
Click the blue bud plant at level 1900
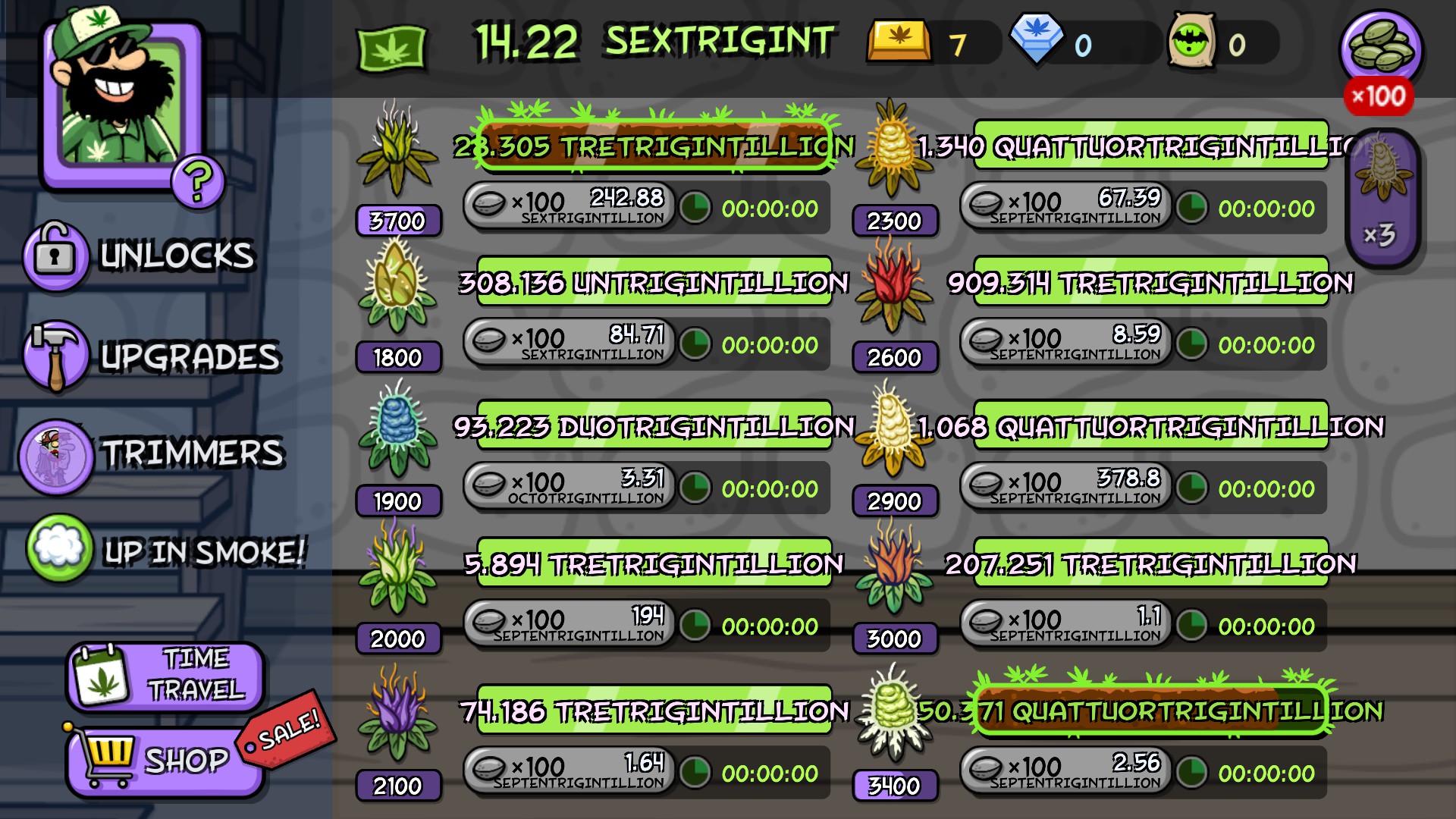click(397, 427)
